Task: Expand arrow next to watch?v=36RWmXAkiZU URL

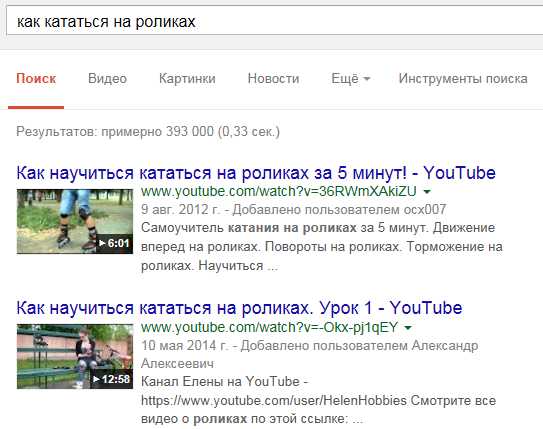Action: pos(427,191)
